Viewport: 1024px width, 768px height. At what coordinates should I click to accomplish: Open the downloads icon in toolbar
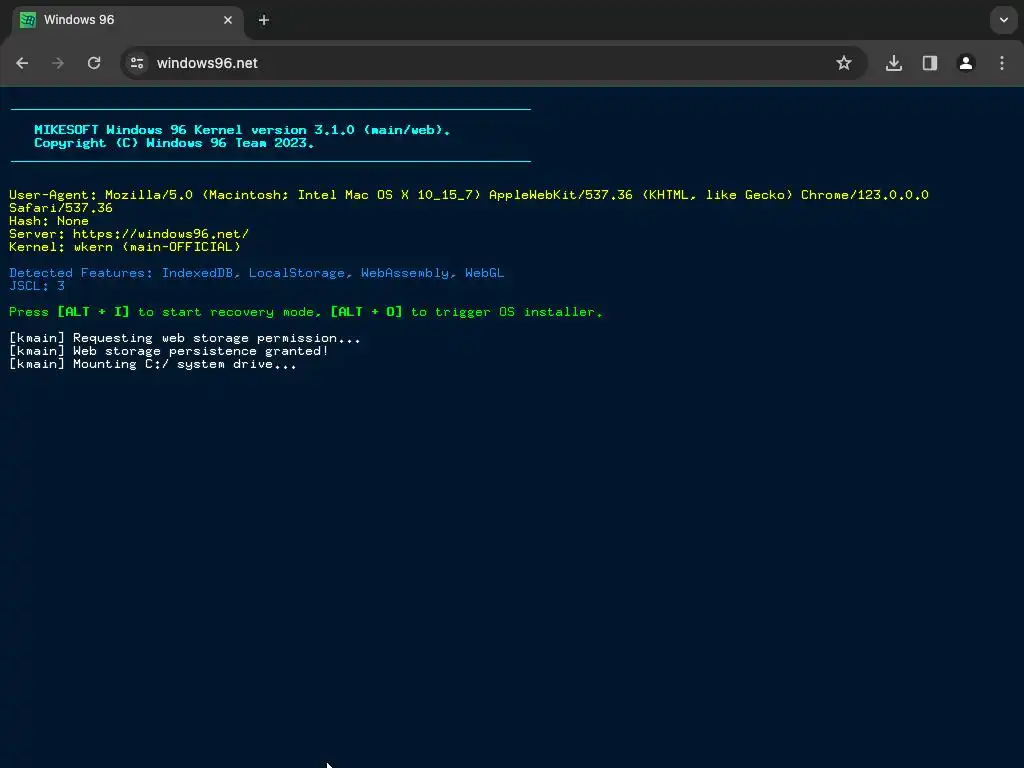[x=894, y=63]
